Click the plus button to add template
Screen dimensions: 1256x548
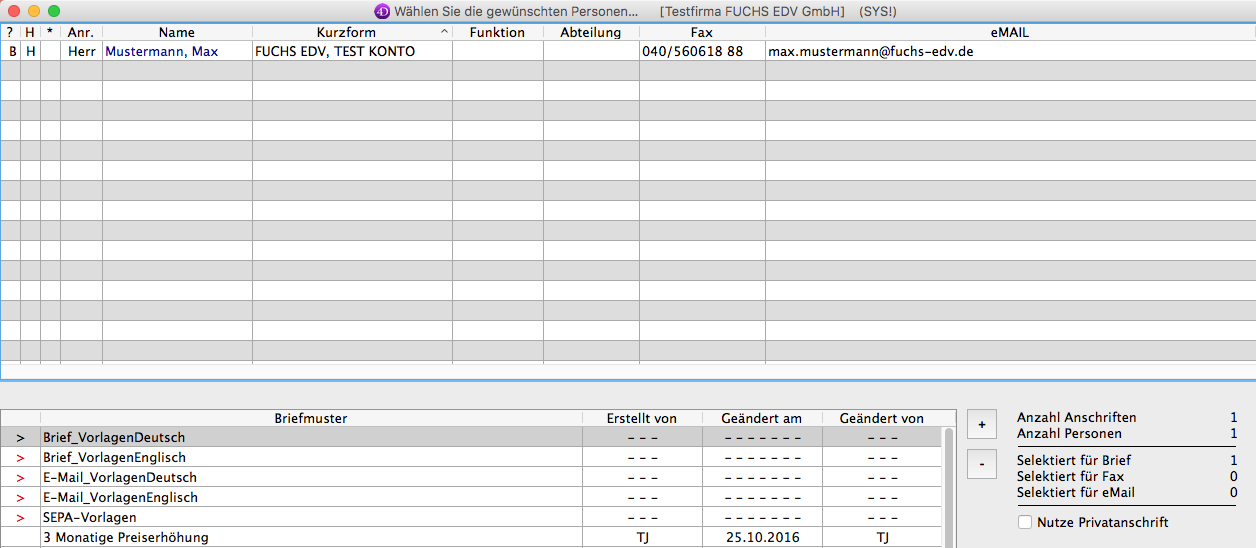(981, 424)
